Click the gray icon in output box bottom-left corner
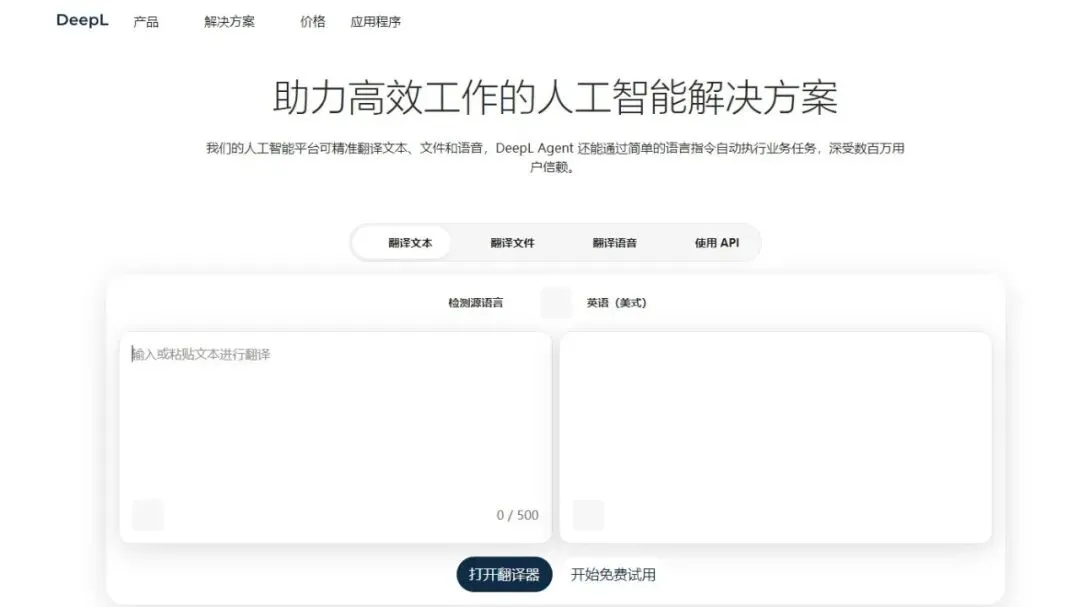Viewport: 1080px width, 607px height. 588,515
